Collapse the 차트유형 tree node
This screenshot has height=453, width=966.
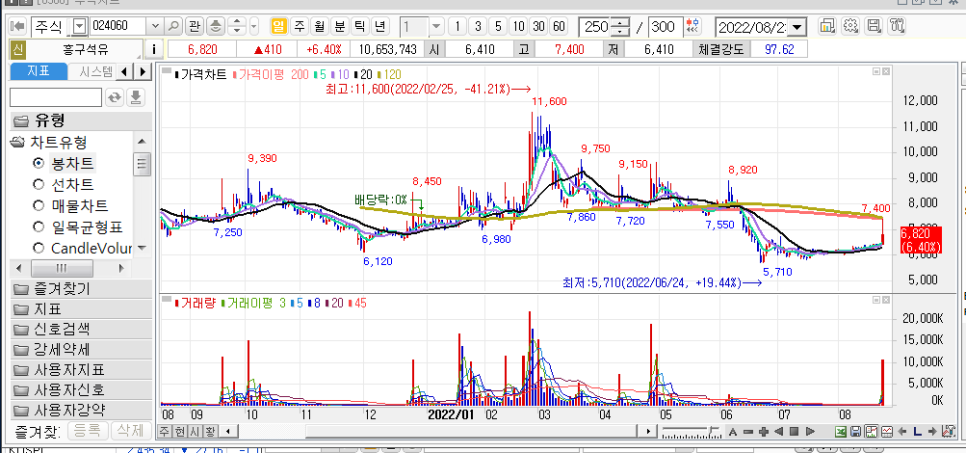[18, 142]
